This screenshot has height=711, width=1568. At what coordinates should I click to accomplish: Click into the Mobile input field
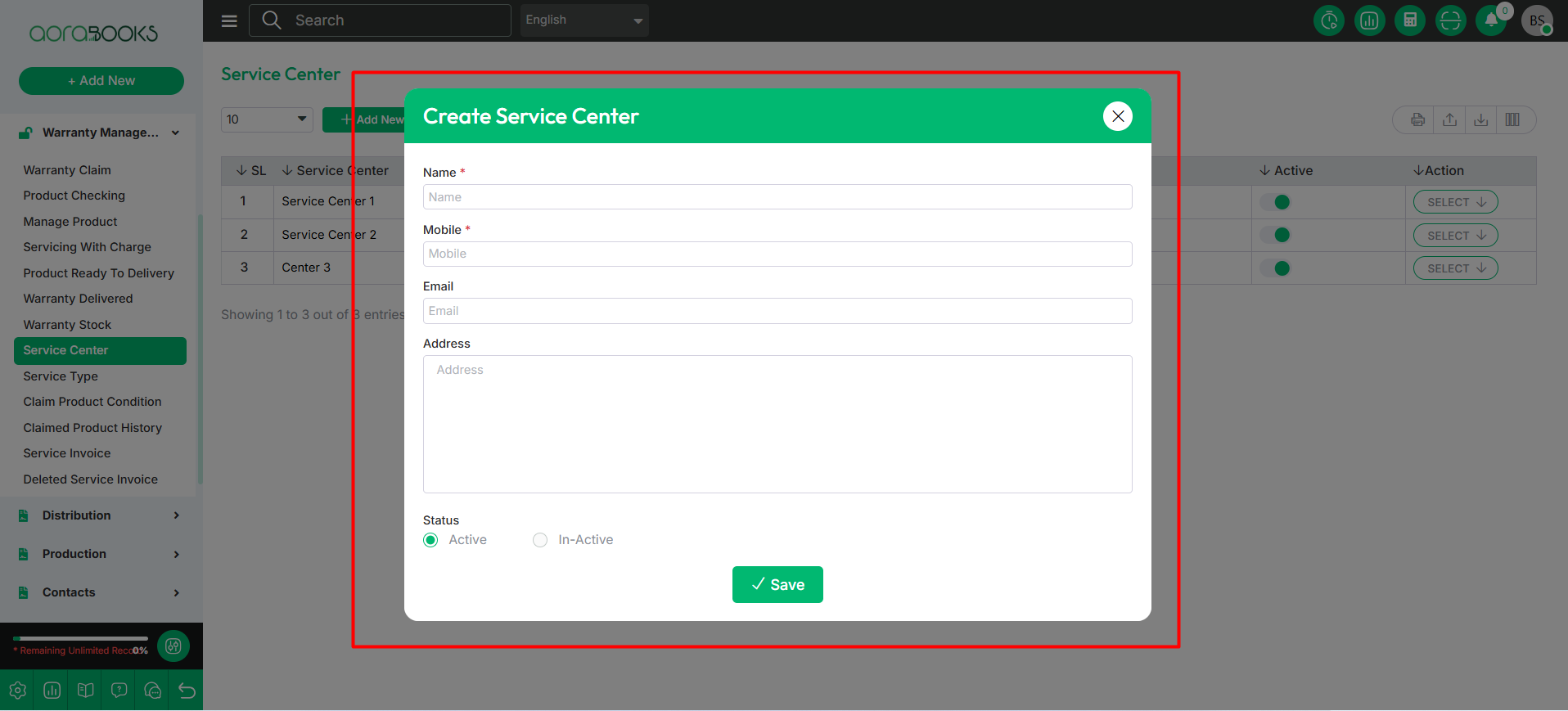point(777,254)
